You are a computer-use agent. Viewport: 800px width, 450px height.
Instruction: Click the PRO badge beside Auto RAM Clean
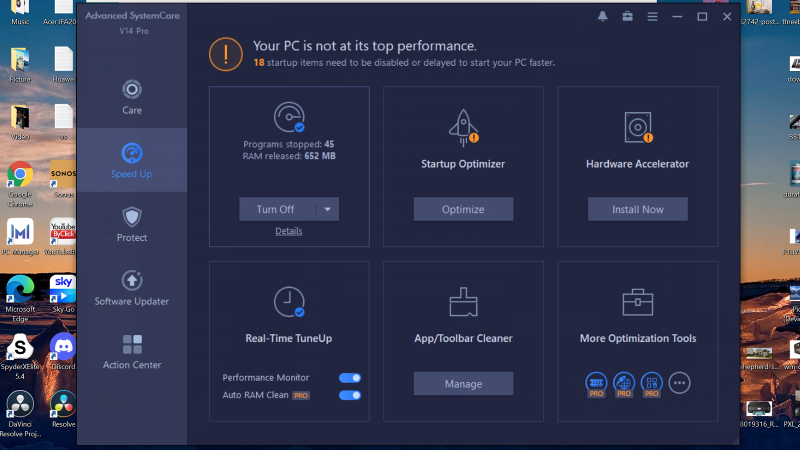[x=301, y=395]
